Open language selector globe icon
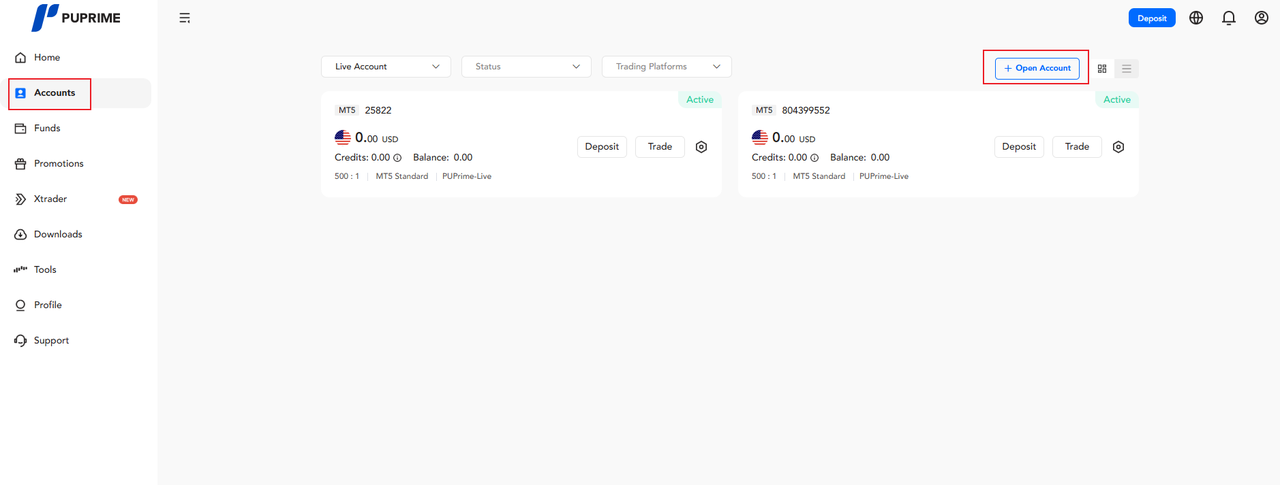 pos(1196,18)
